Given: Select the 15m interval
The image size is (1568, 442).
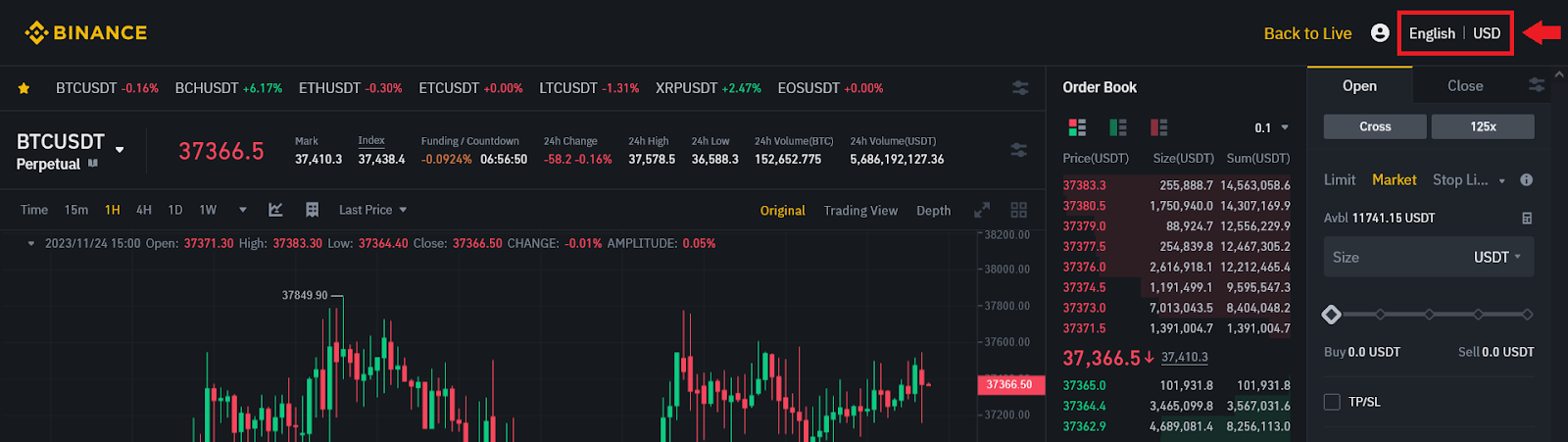Looking at the screenshot, I should (x=75, y=210).
